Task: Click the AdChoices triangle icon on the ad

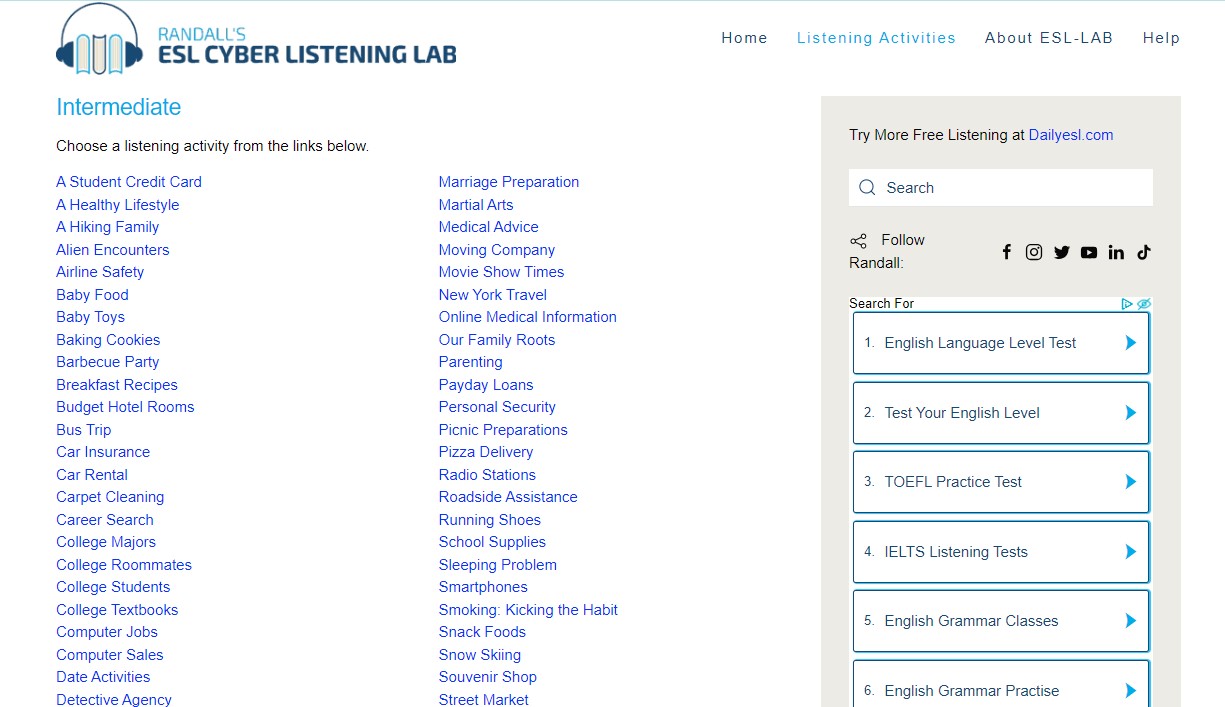Action: coord(1127,303)
